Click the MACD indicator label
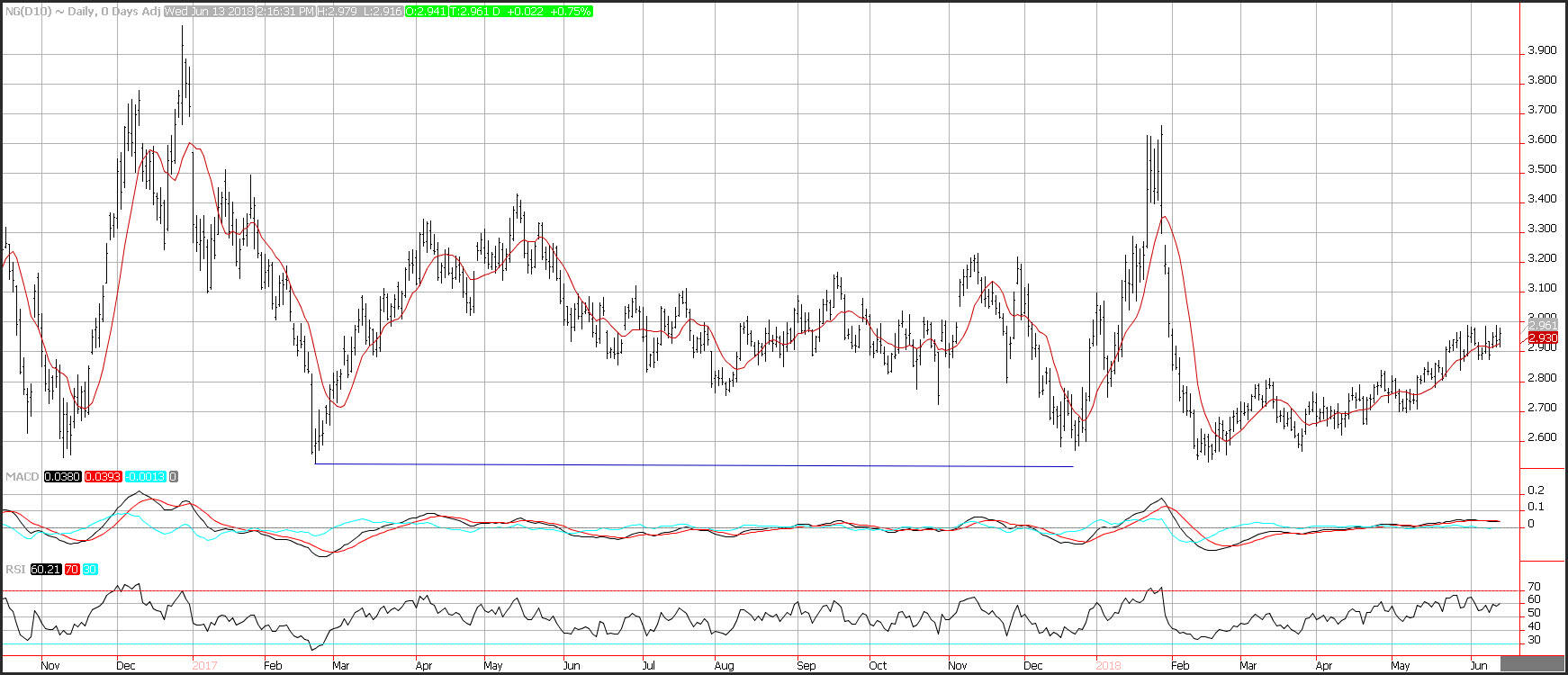1568x675 pixels. 21,476
